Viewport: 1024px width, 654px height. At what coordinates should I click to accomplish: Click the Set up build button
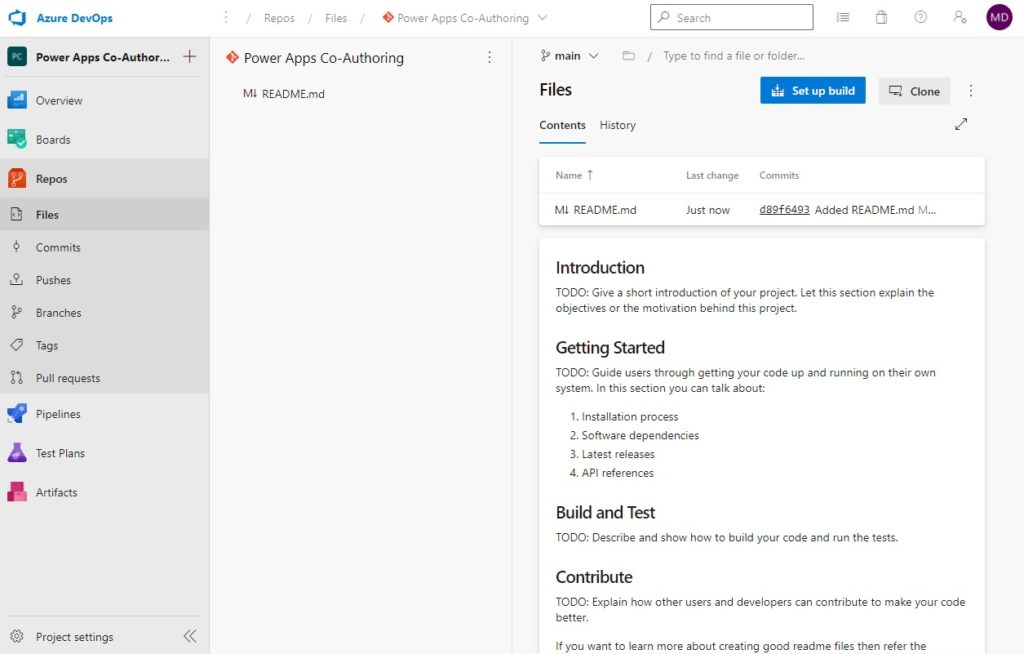812,91
